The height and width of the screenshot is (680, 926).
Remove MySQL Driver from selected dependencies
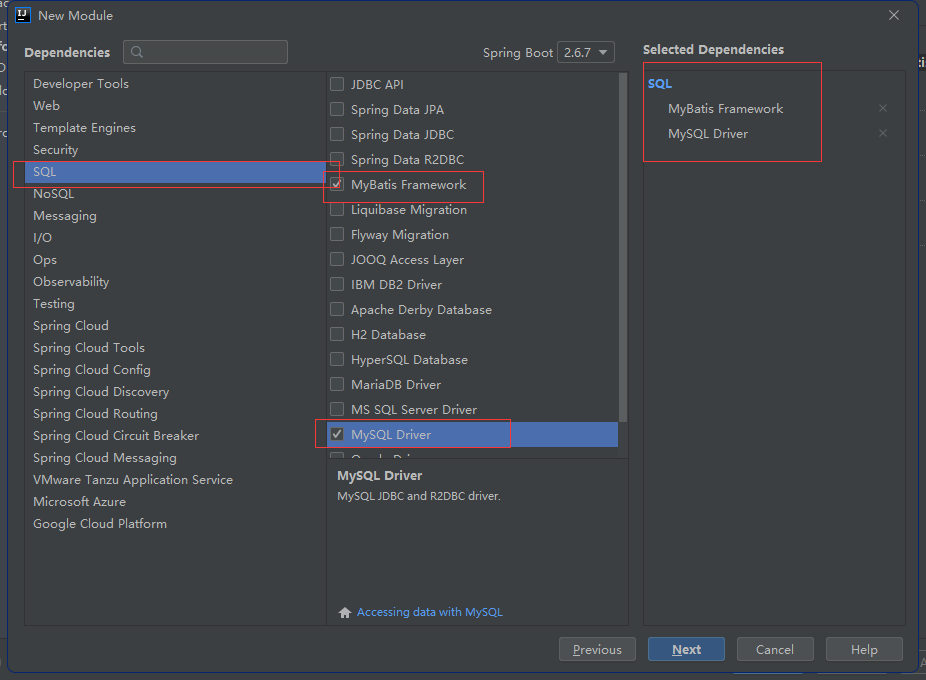883,133
